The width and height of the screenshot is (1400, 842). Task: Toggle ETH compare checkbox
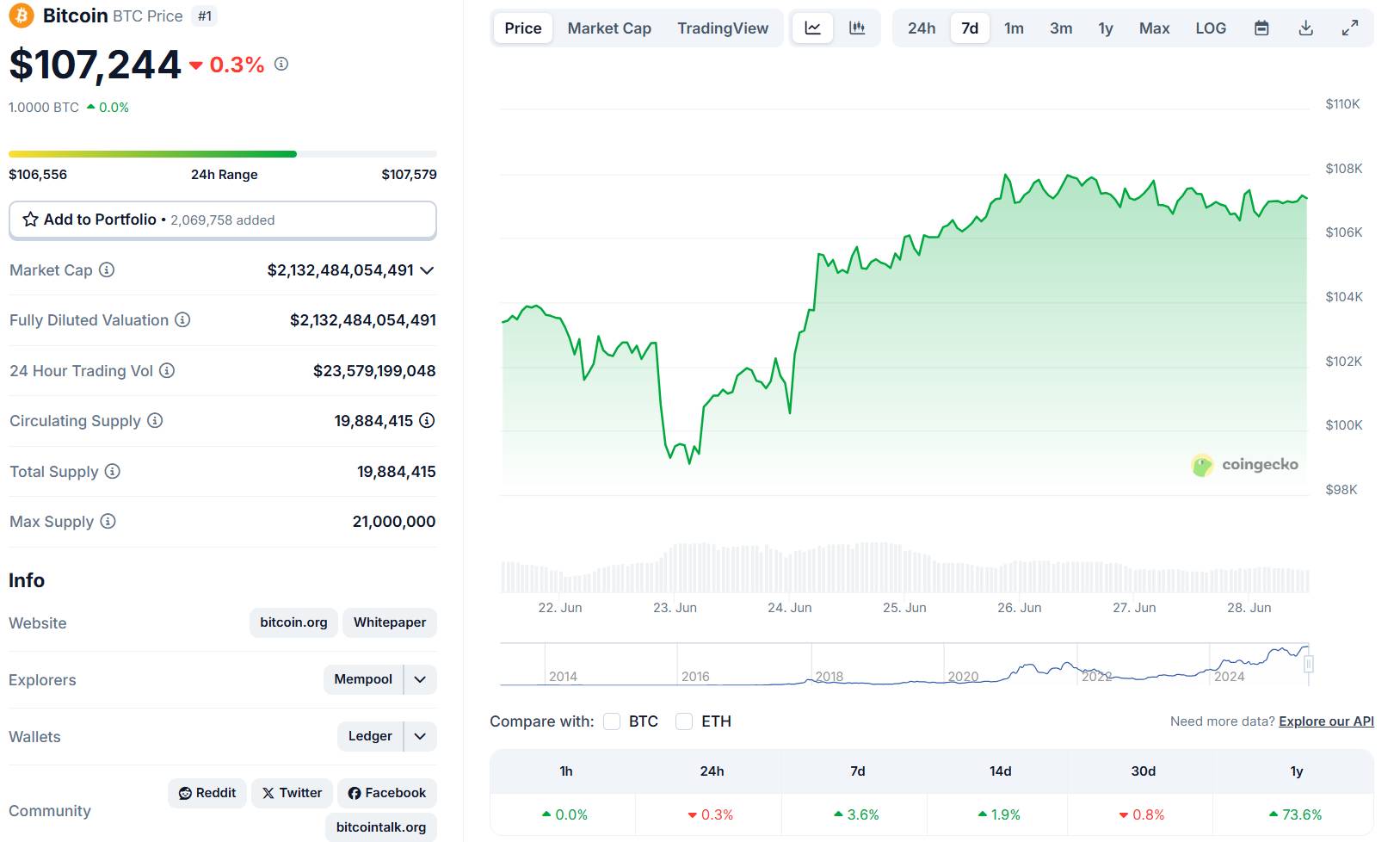(684, 721)
